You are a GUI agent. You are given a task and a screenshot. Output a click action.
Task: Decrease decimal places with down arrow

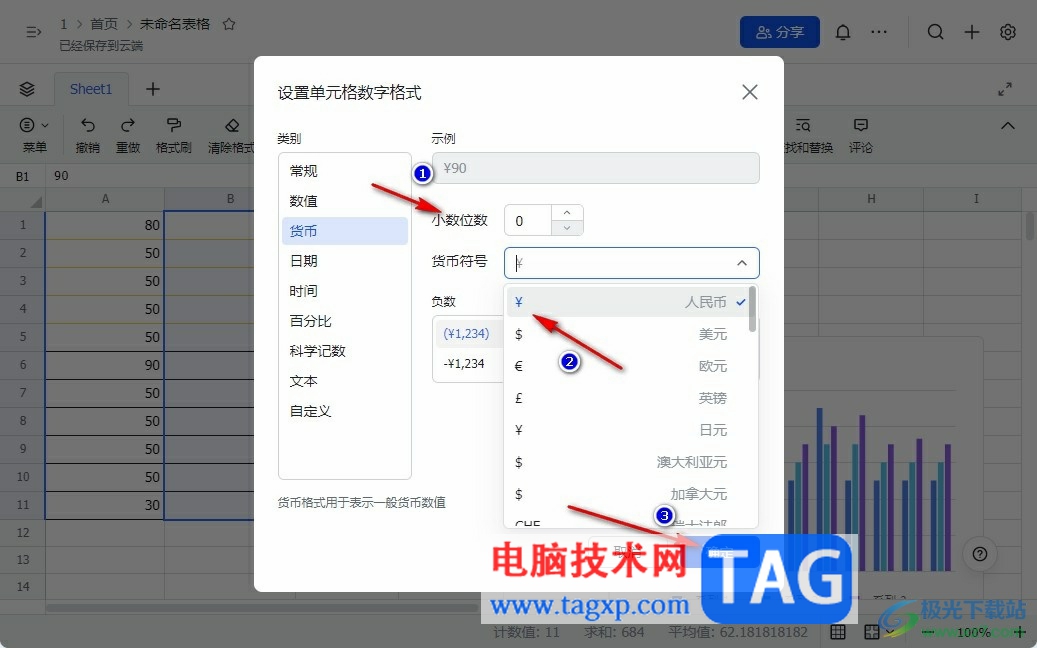point(567,228)
